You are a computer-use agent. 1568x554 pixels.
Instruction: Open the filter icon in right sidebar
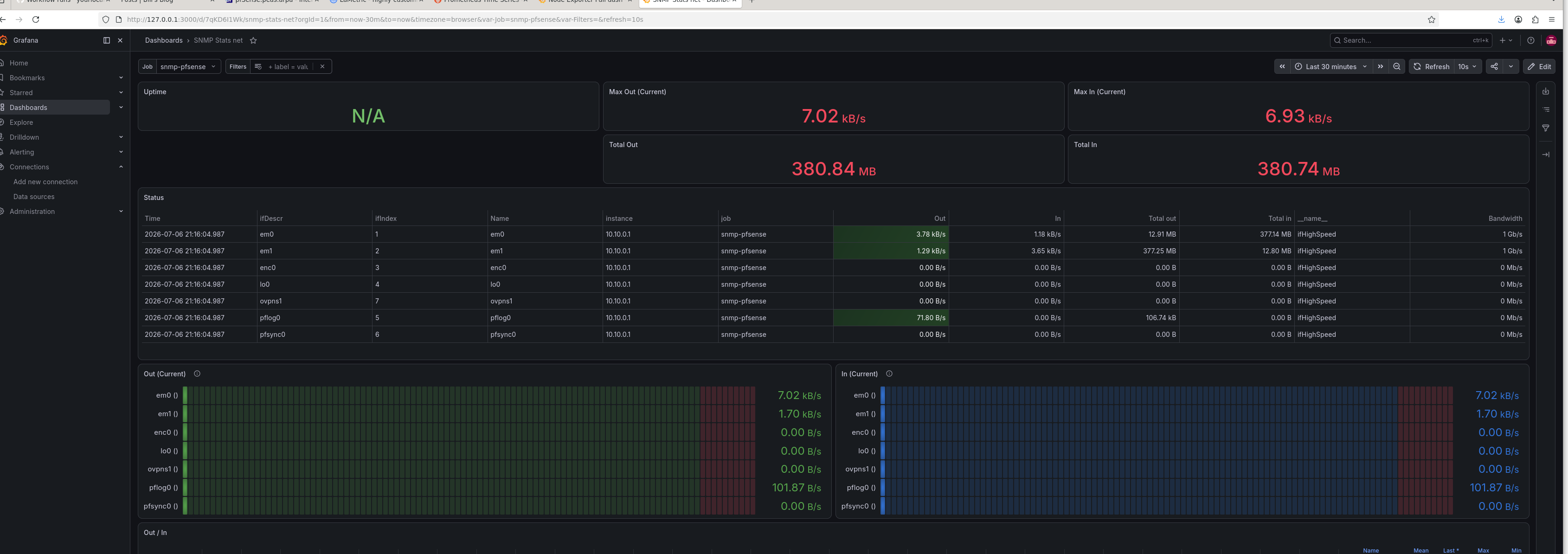[1545, 128]
